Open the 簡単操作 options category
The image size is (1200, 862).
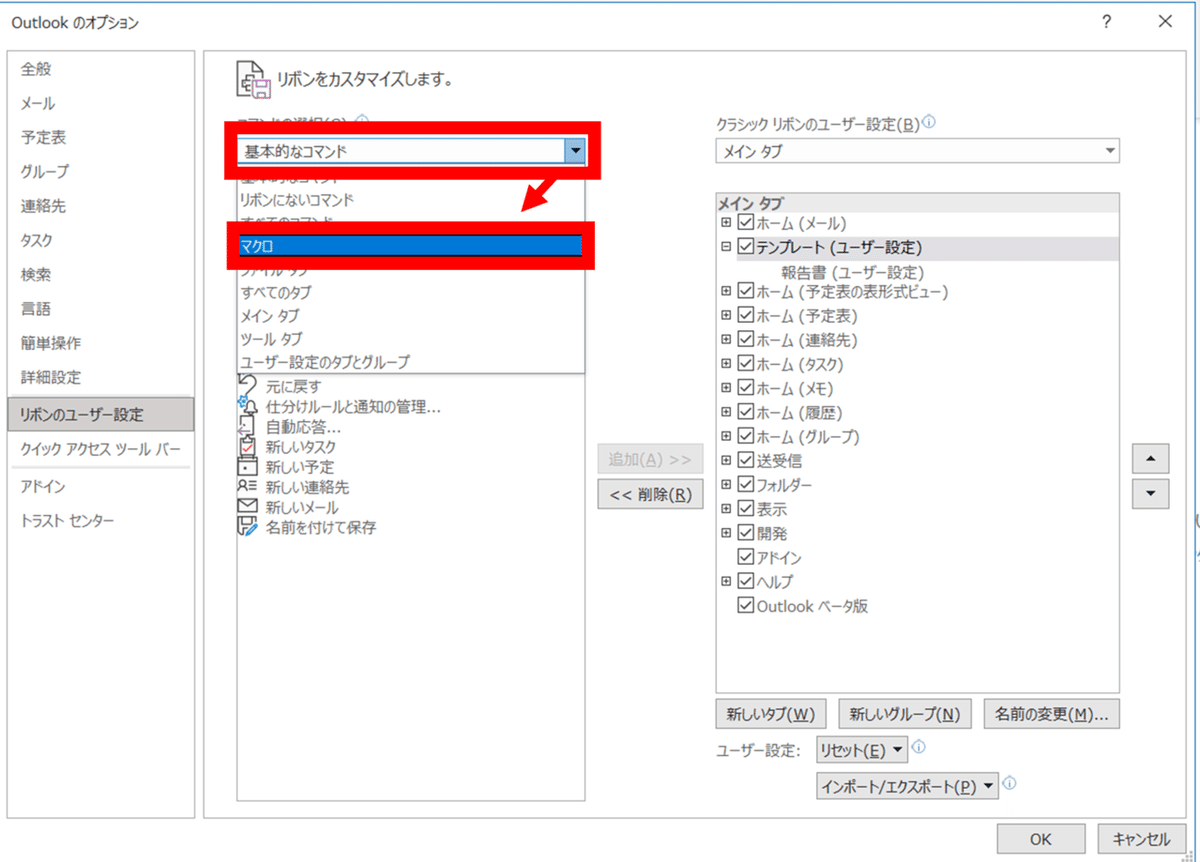(x=100, y=343)
